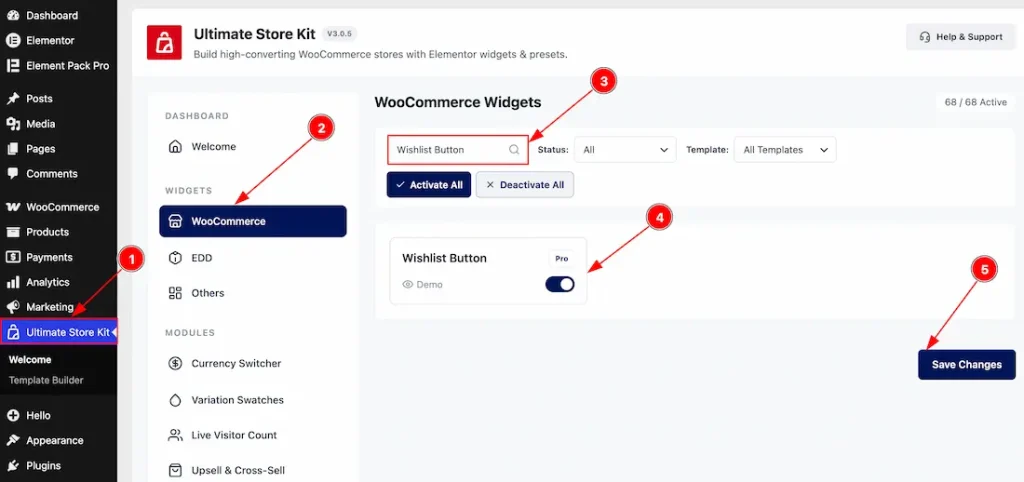Image resolution: width=1024 pixels, height=482 pixels.
Task: View the Wishlist Button Demo link
Action: pyautogui.click(x=423, y=285)
